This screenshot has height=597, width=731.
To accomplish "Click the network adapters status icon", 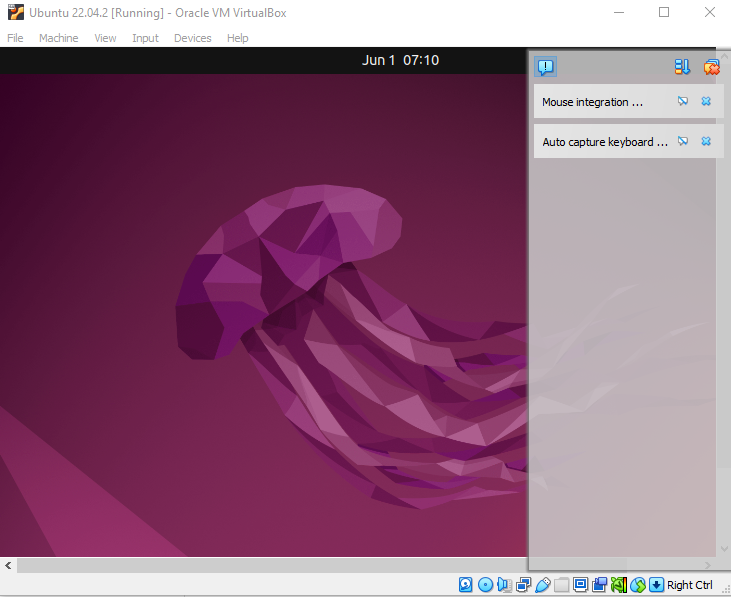I will 524,584.
